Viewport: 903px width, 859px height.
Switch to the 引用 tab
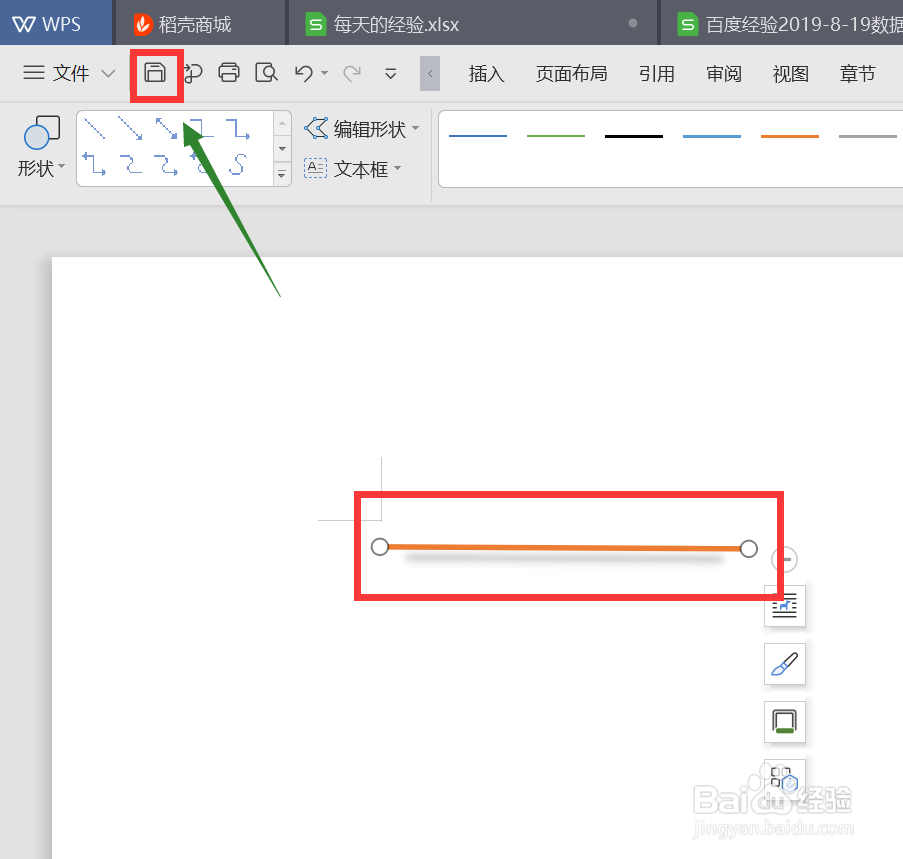coord(657,74)
